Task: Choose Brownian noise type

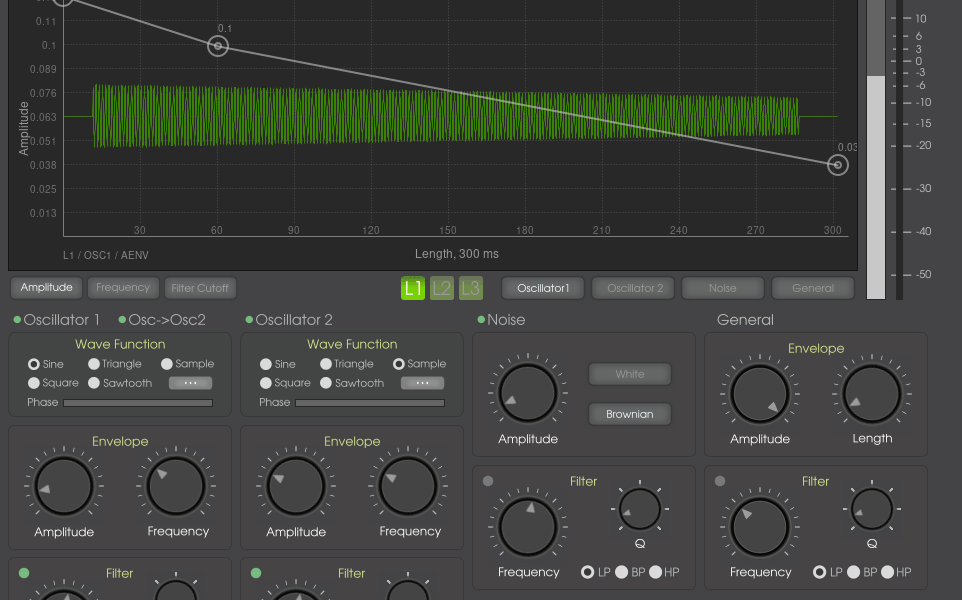Action: pyautogui.click(x=630, y=414)
